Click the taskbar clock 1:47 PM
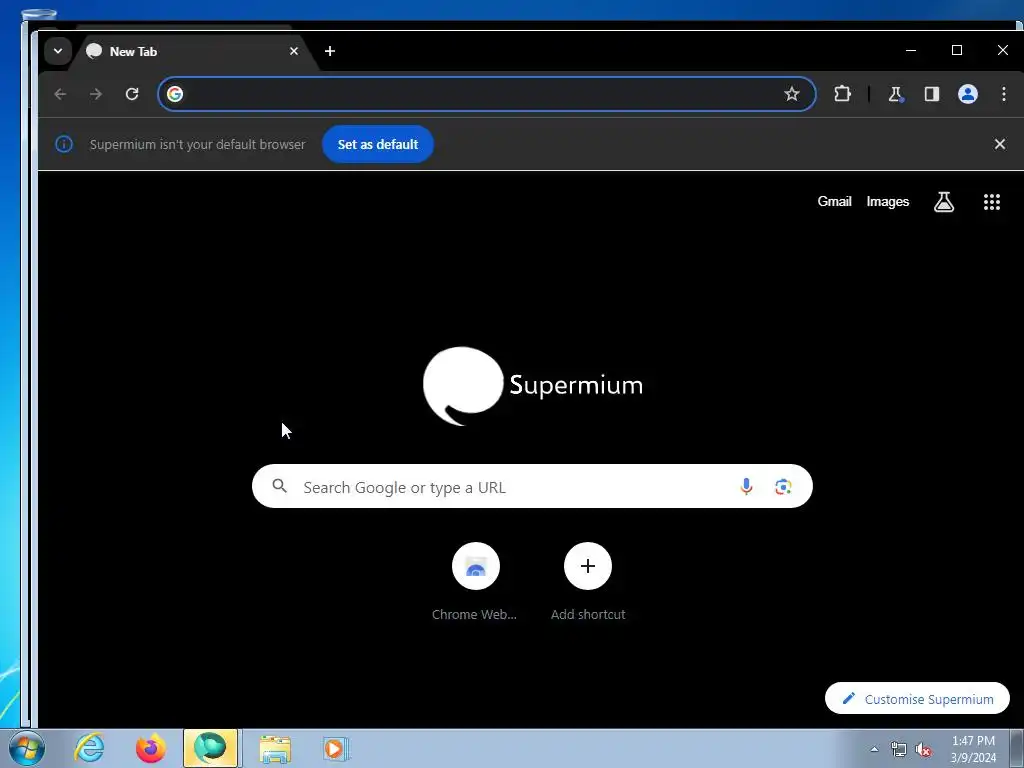Screen dimensions: 1024x768 [x=973, y=749]
